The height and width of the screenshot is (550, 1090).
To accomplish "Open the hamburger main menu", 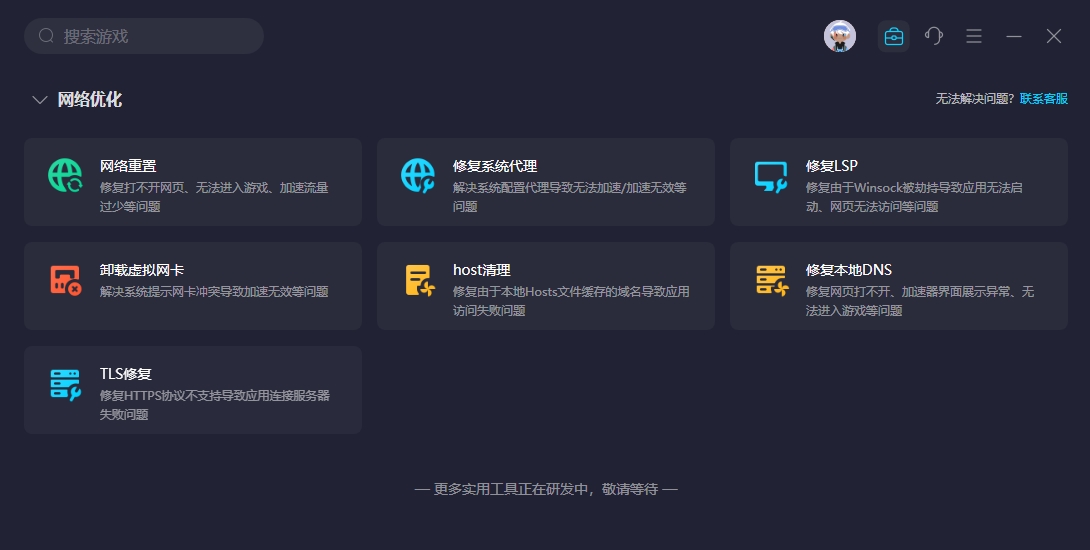I will coord(974,36).
